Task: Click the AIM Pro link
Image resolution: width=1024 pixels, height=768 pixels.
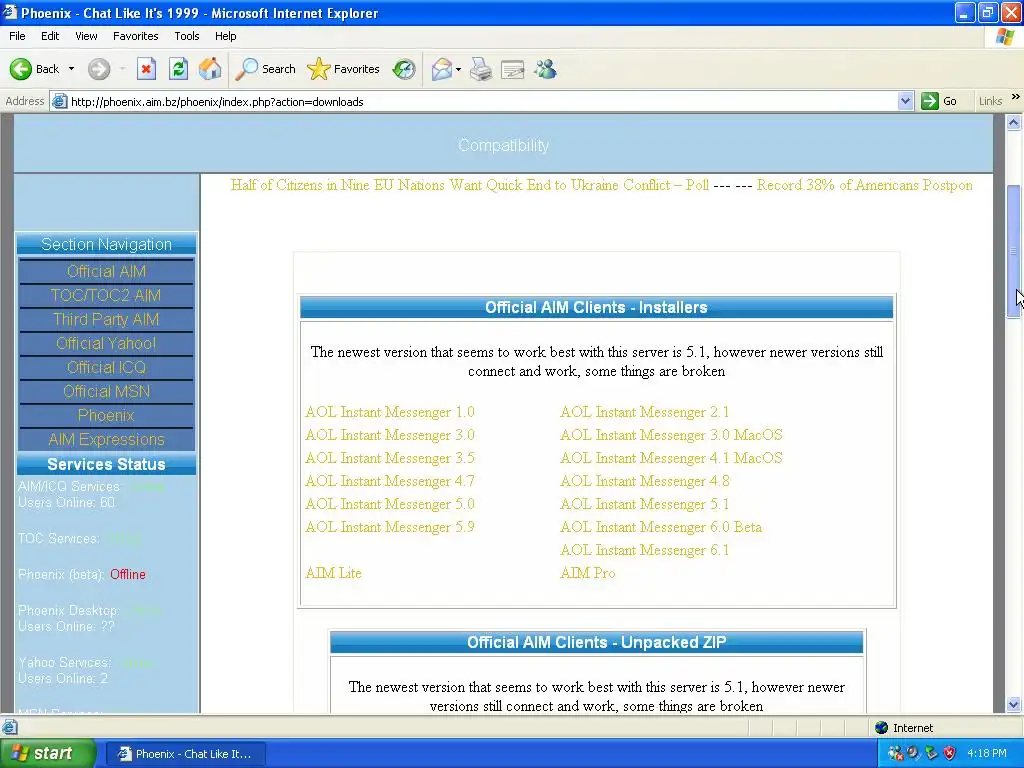Action: click(x=587, y=573)
